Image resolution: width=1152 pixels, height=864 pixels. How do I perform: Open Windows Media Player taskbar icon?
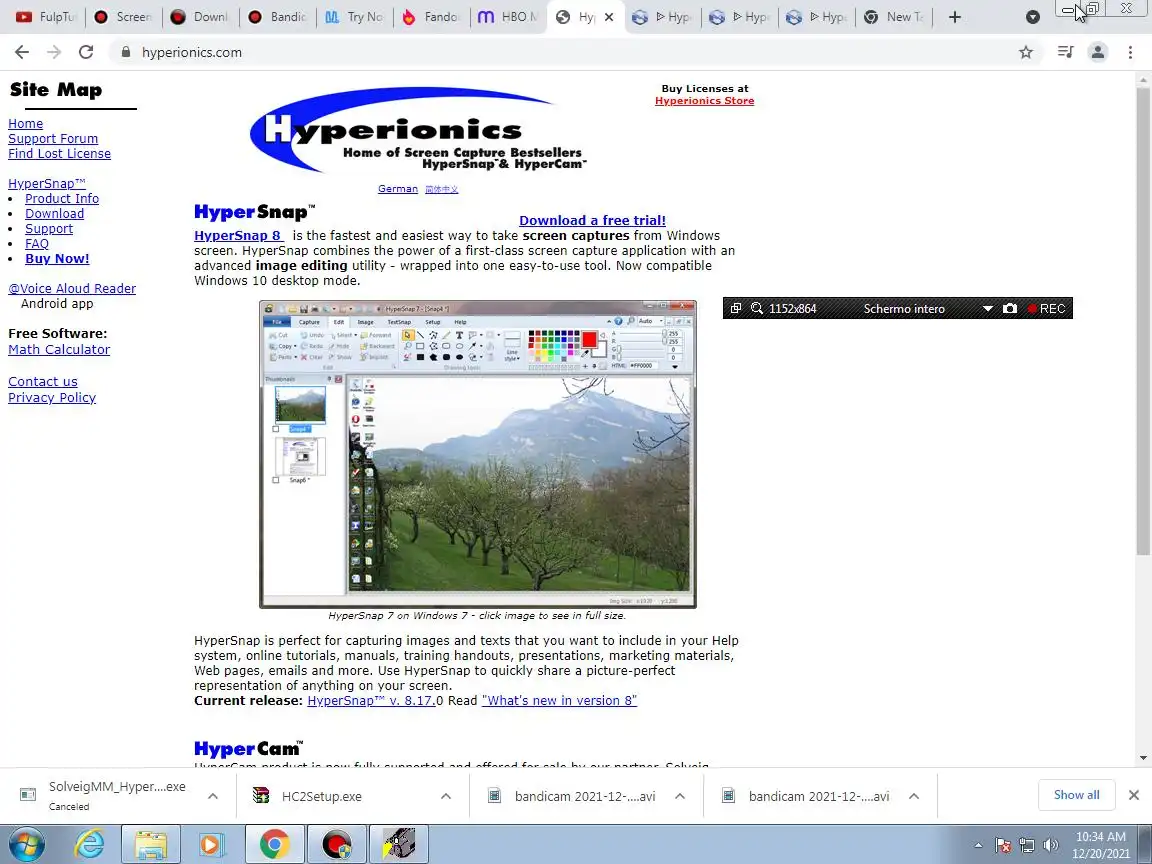coord(210,844)
